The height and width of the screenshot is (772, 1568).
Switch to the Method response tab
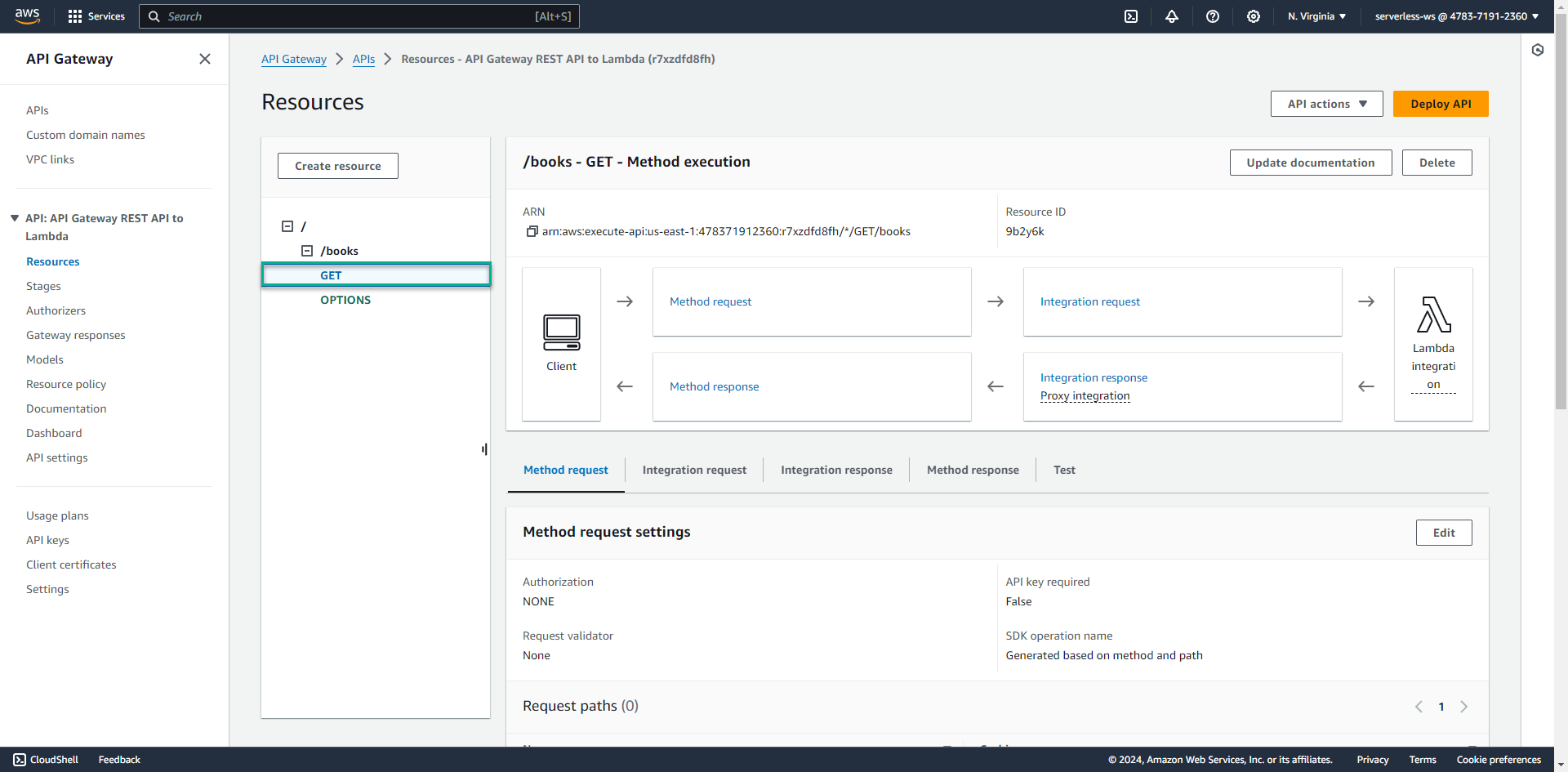pos(973,470)
